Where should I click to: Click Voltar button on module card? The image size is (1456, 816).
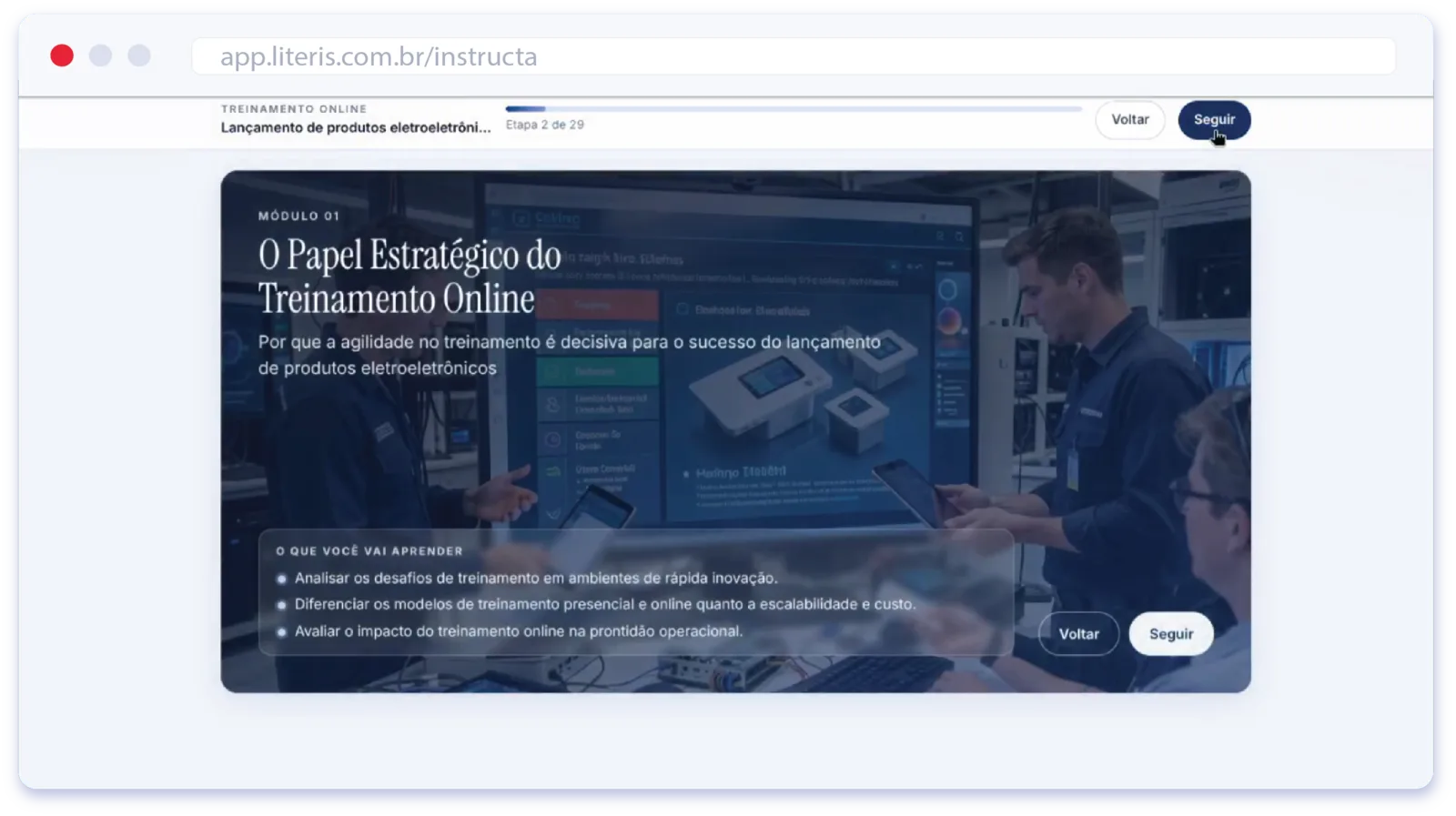(1078, 634)
